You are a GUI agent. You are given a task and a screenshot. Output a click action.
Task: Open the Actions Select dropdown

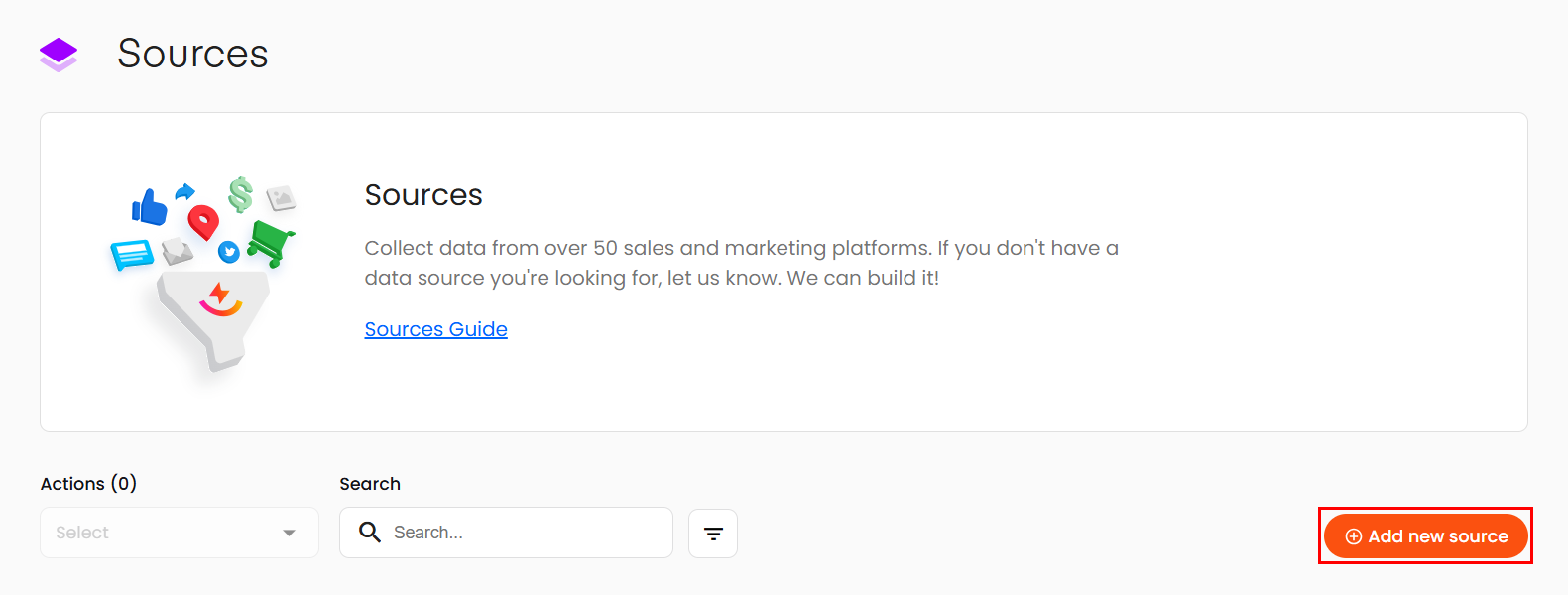tap(169, 533)
